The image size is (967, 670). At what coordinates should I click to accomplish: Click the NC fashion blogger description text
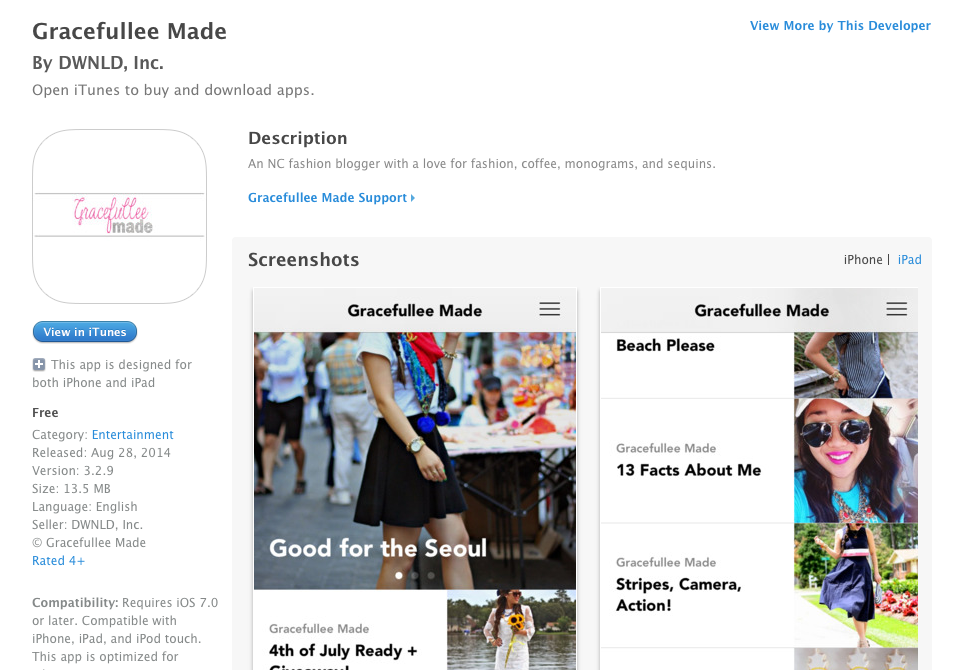tap(482, 164)
